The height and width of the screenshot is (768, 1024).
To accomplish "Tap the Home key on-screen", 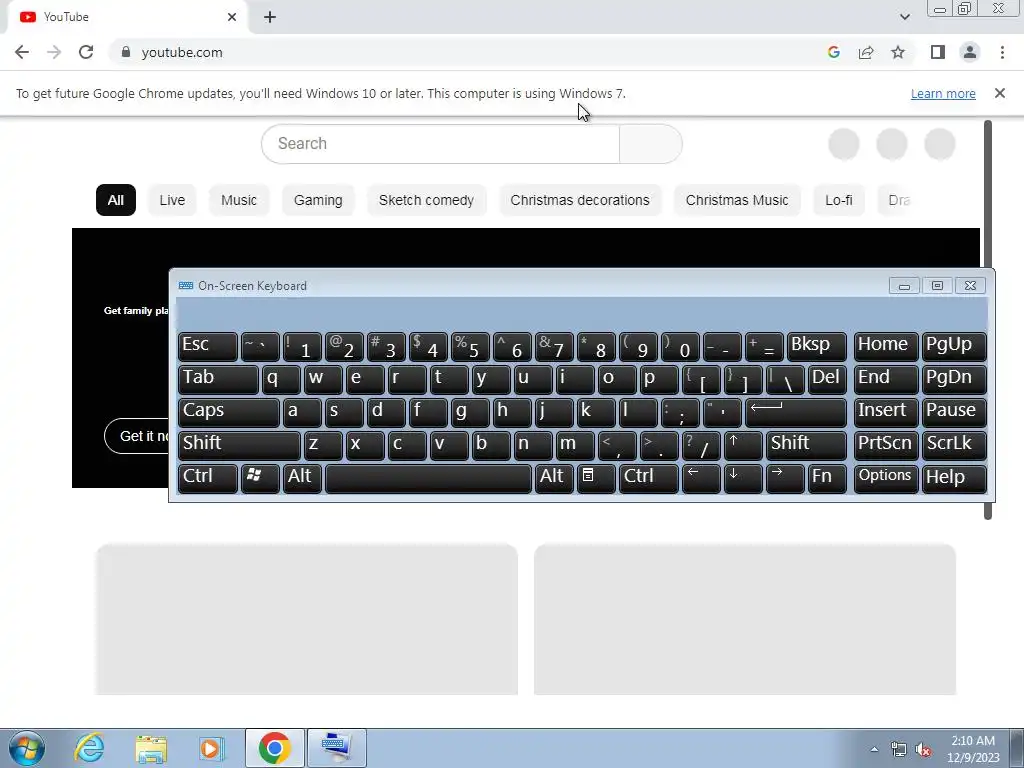I will pyautogui.click(x=886, y=347).
